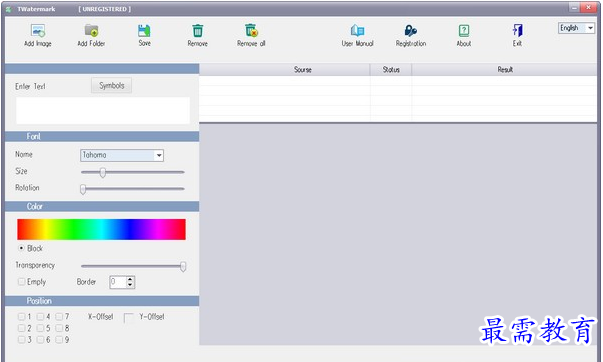Open the About icon
Viewport: 603px width, 362px height.
tap(464, 30)
